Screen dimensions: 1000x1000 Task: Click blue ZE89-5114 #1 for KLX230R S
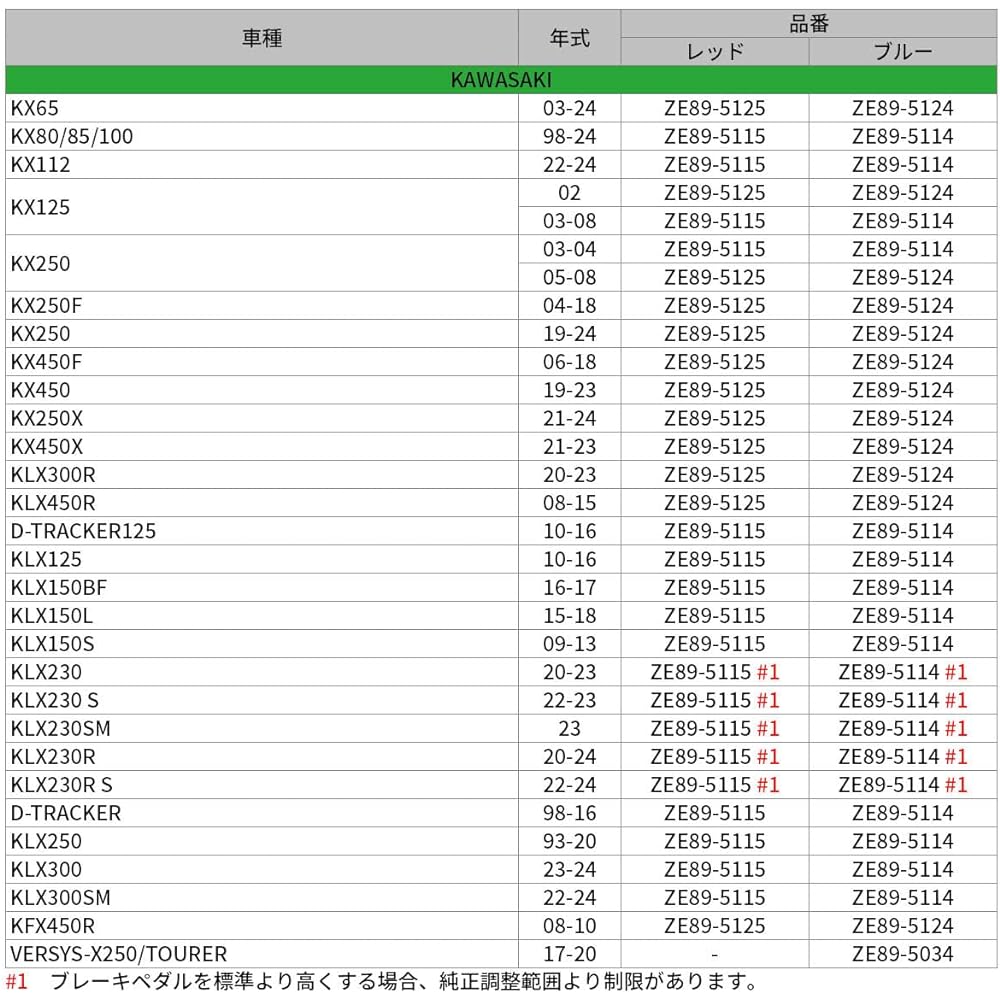(x=902, y=784)
